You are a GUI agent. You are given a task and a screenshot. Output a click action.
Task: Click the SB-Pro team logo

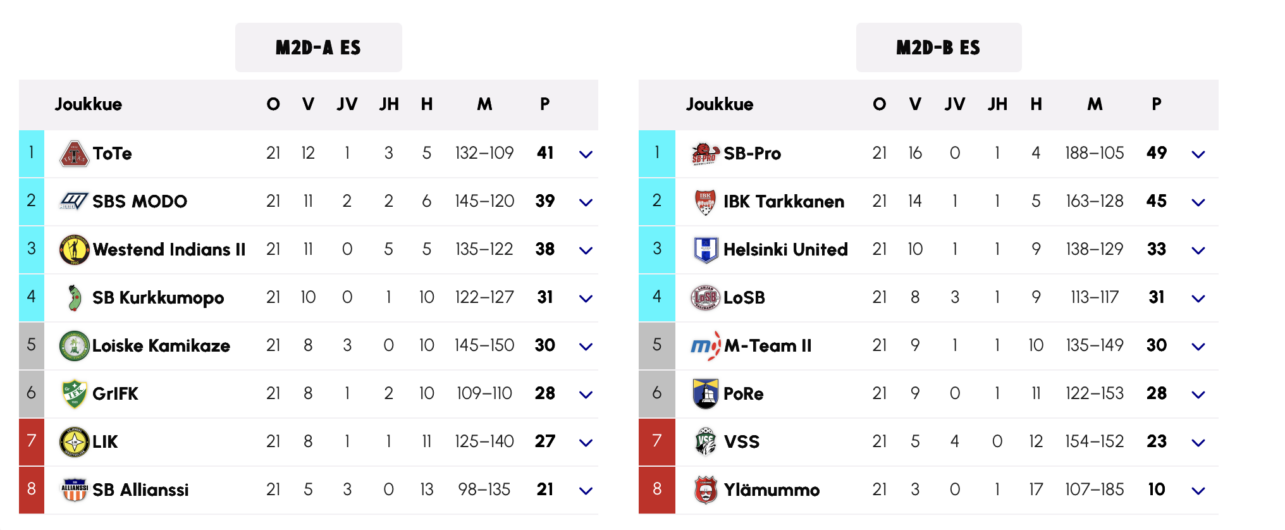[x=705, y=154]
